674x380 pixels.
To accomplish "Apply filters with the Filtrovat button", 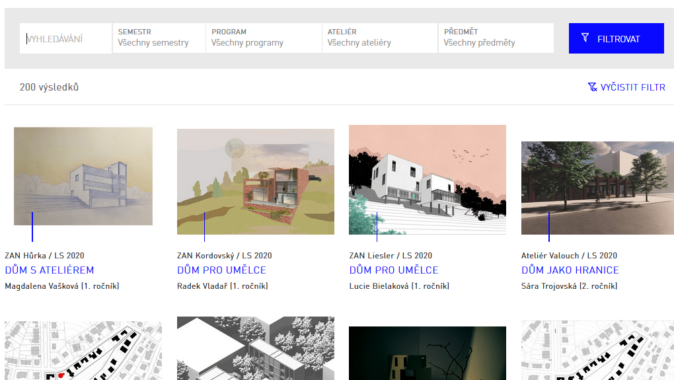I will [616, 38].
